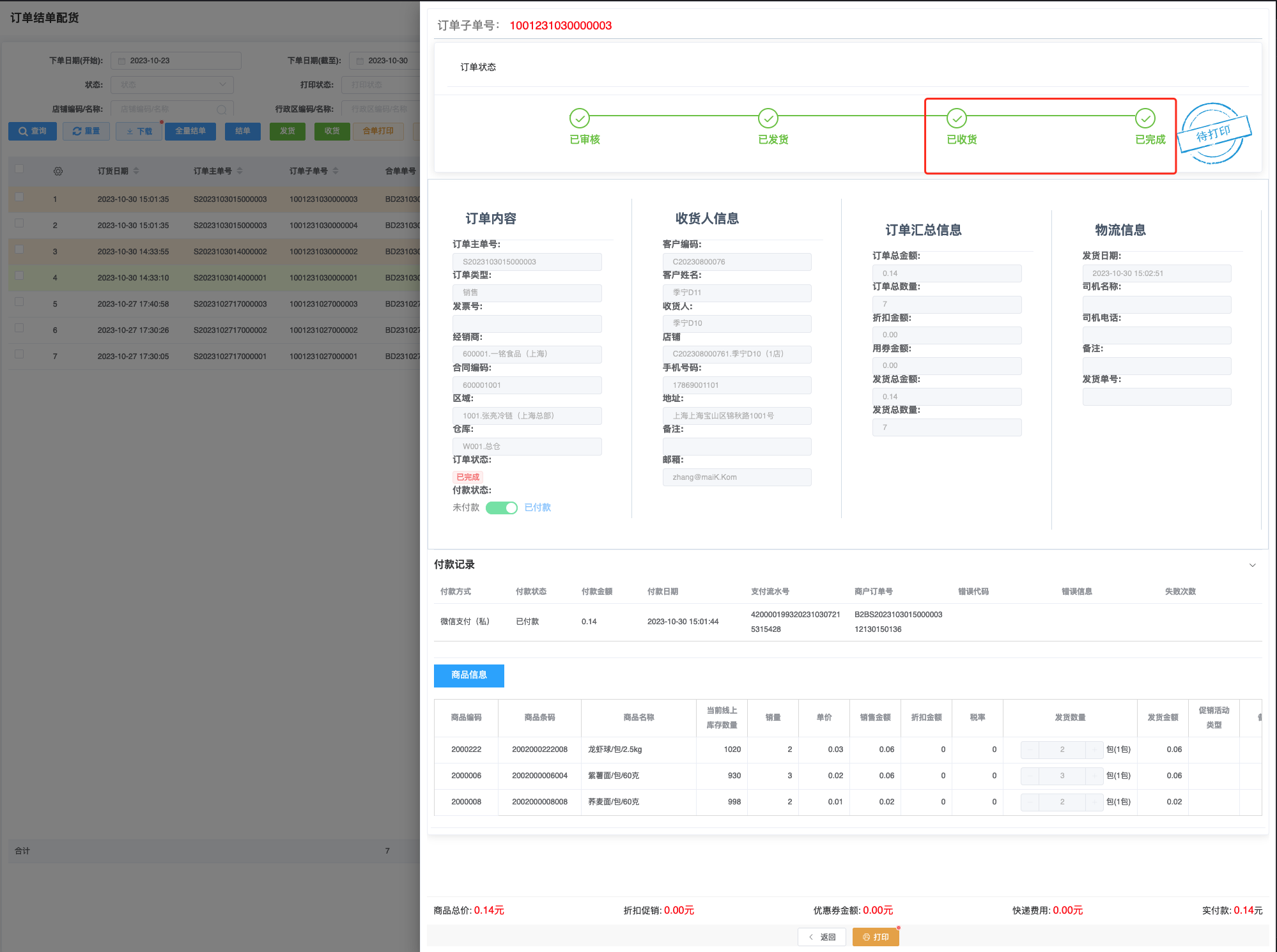Toggle the 付款状态 switch

[x=501, y=508]
